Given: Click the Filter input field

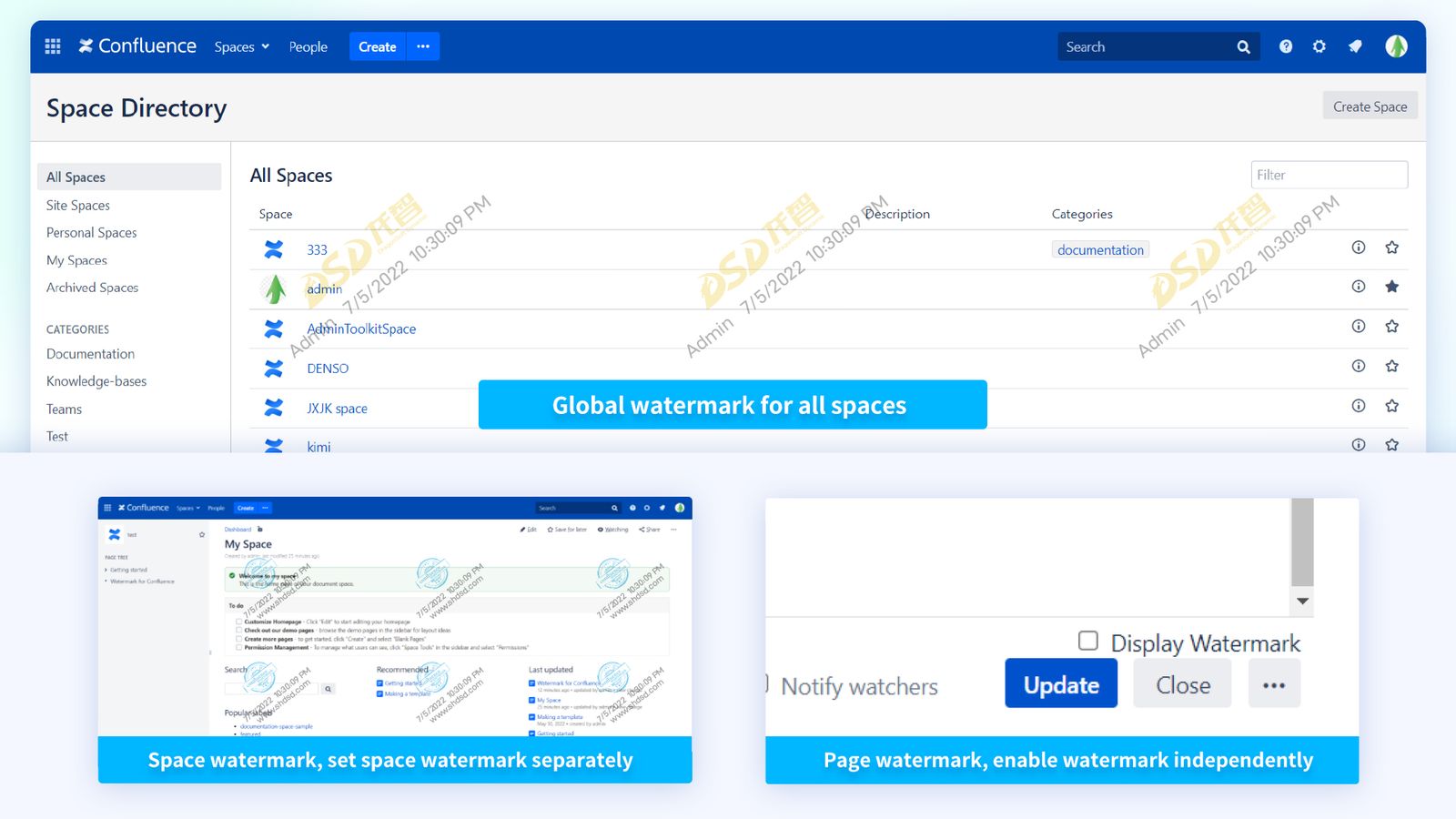Looking at the screenshot, I should [1330, 175].
